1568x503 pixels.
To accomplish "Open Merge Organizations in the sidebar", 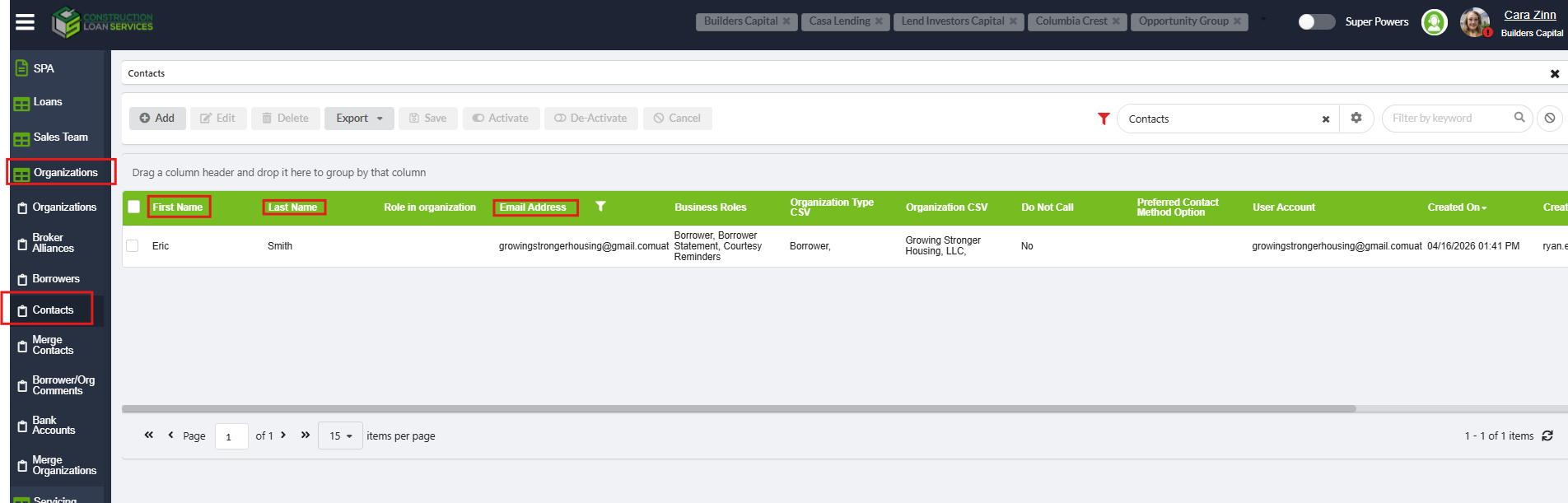I will [x=64, y=465].
